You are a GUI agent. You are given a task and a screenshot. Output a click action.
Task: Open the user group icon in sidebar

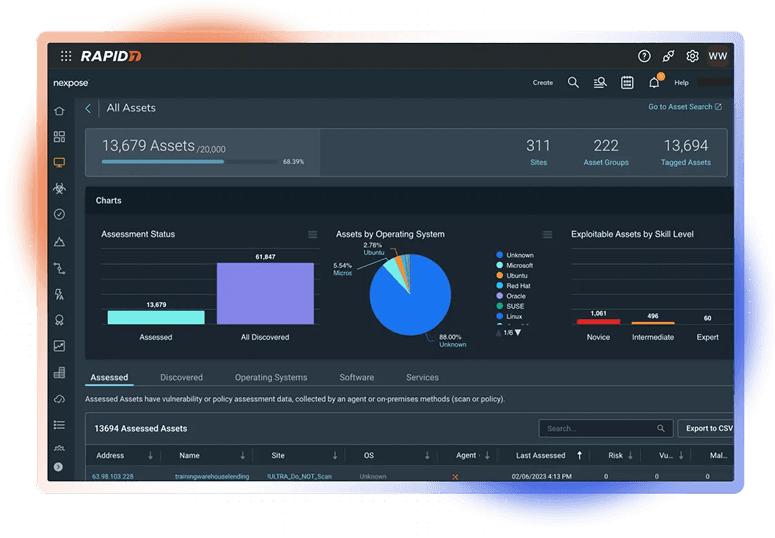point(59,448)
